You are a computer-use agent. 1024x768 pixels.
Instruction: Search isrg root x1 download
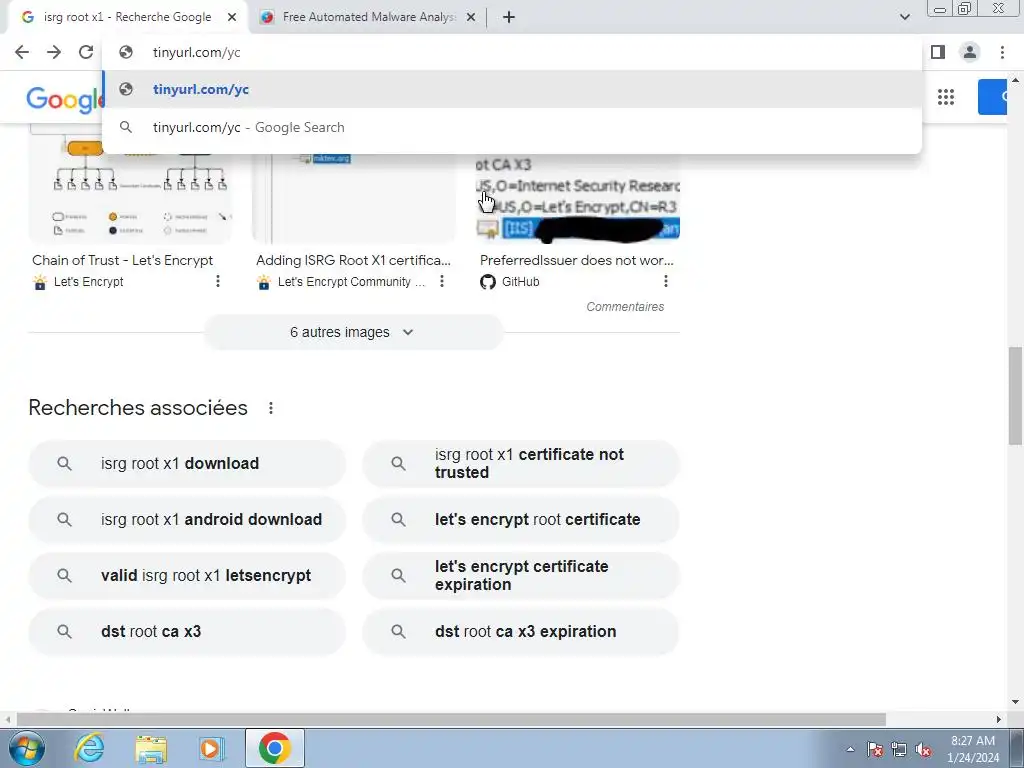click(x=187, y=464)
